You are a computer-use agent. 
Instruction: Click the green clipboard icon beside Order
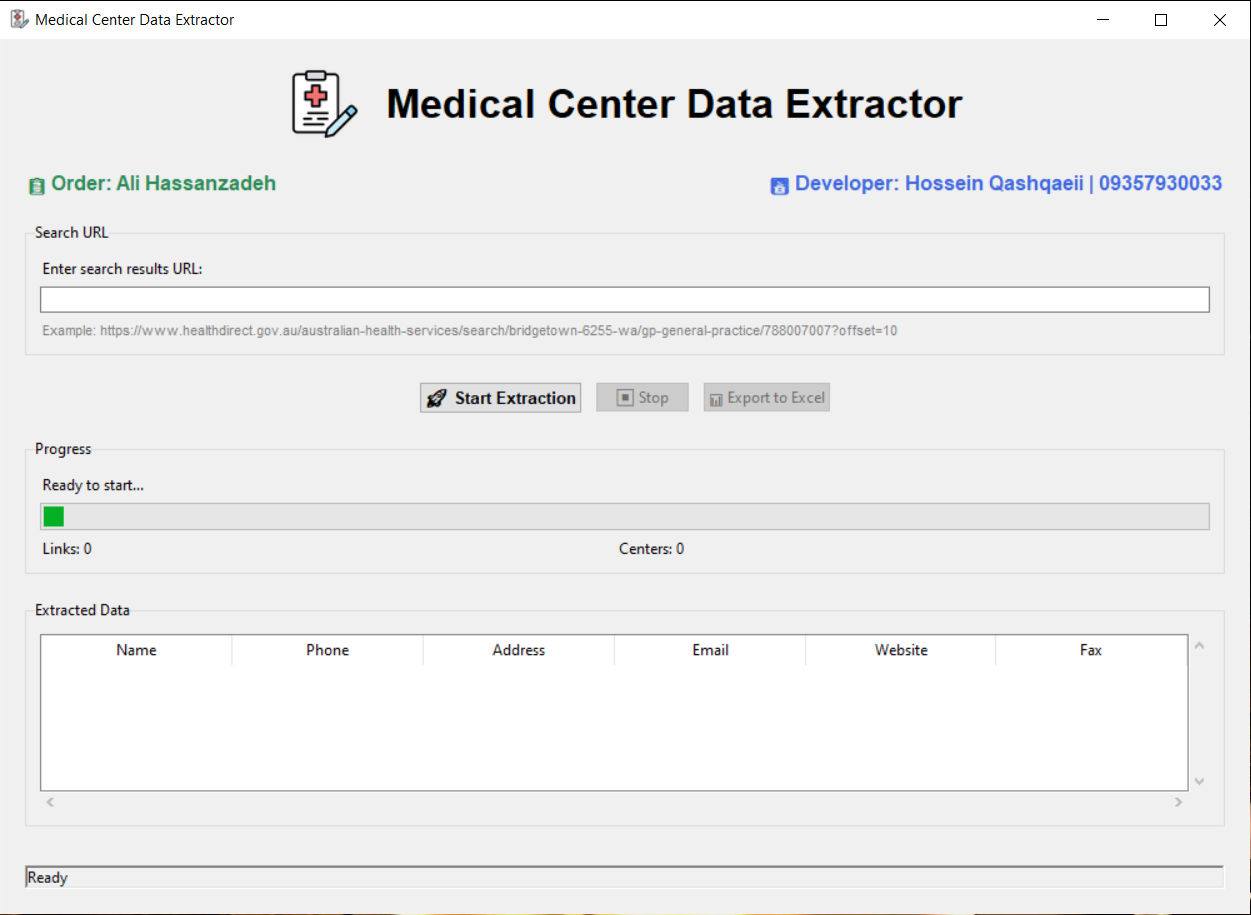click(x=37, y=185)
